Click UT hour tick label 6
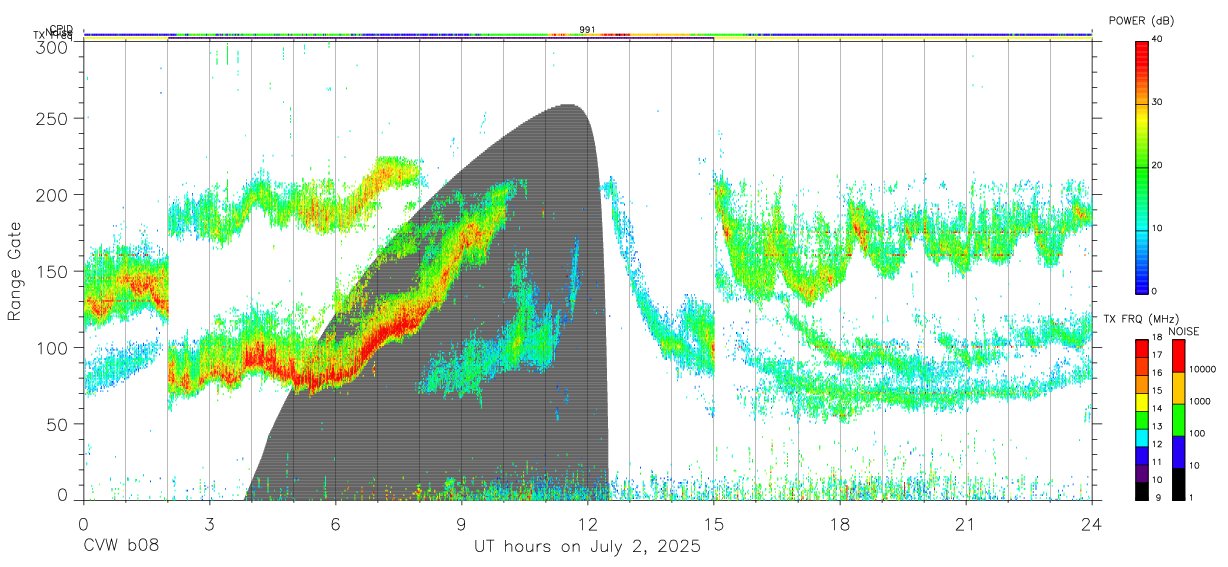The height and width of the screenshot is (567, 1228). click(x=335, y=524)
